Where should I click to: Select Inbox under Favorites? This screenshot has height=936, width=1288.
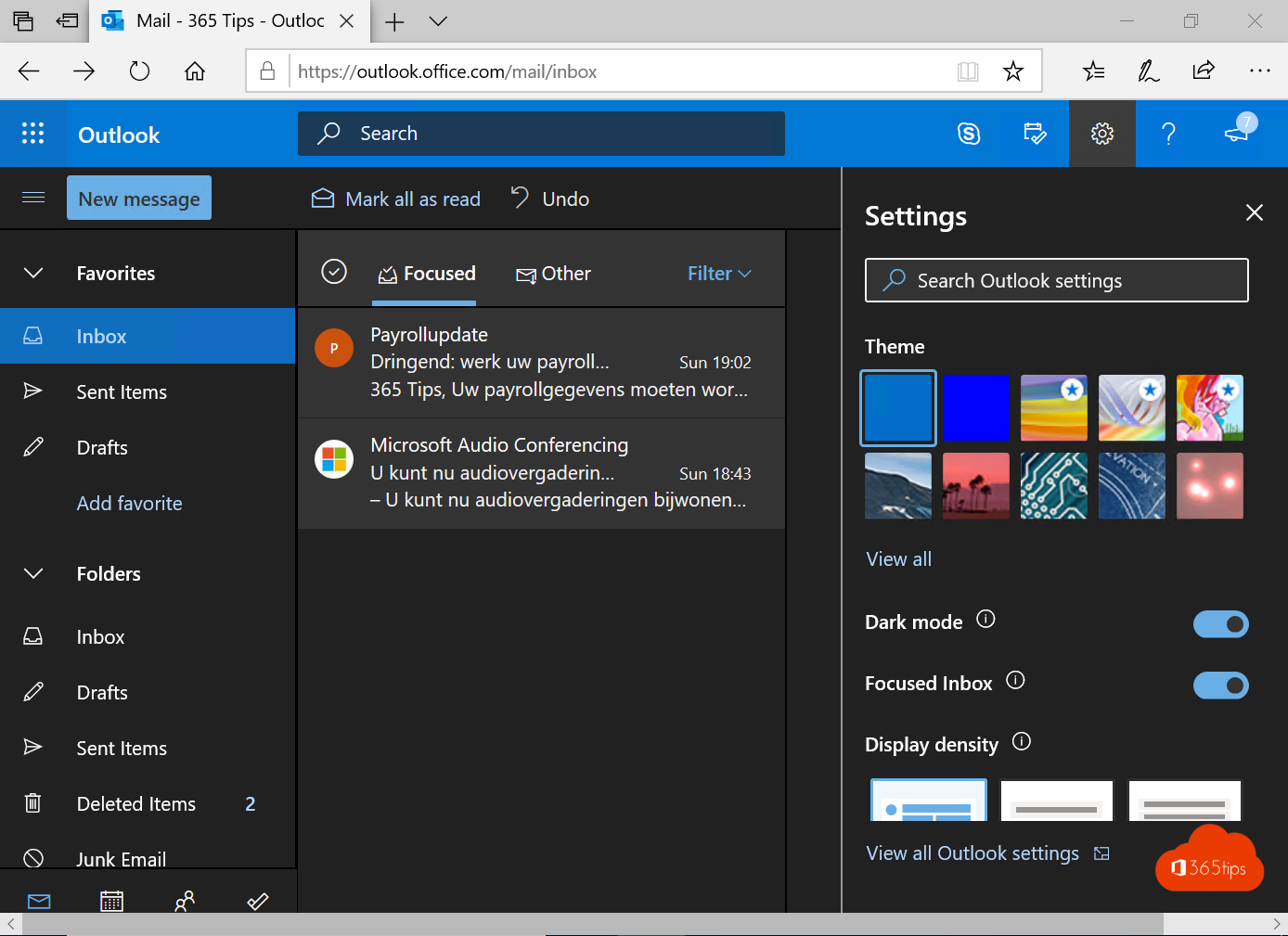(x=148, y=336)
